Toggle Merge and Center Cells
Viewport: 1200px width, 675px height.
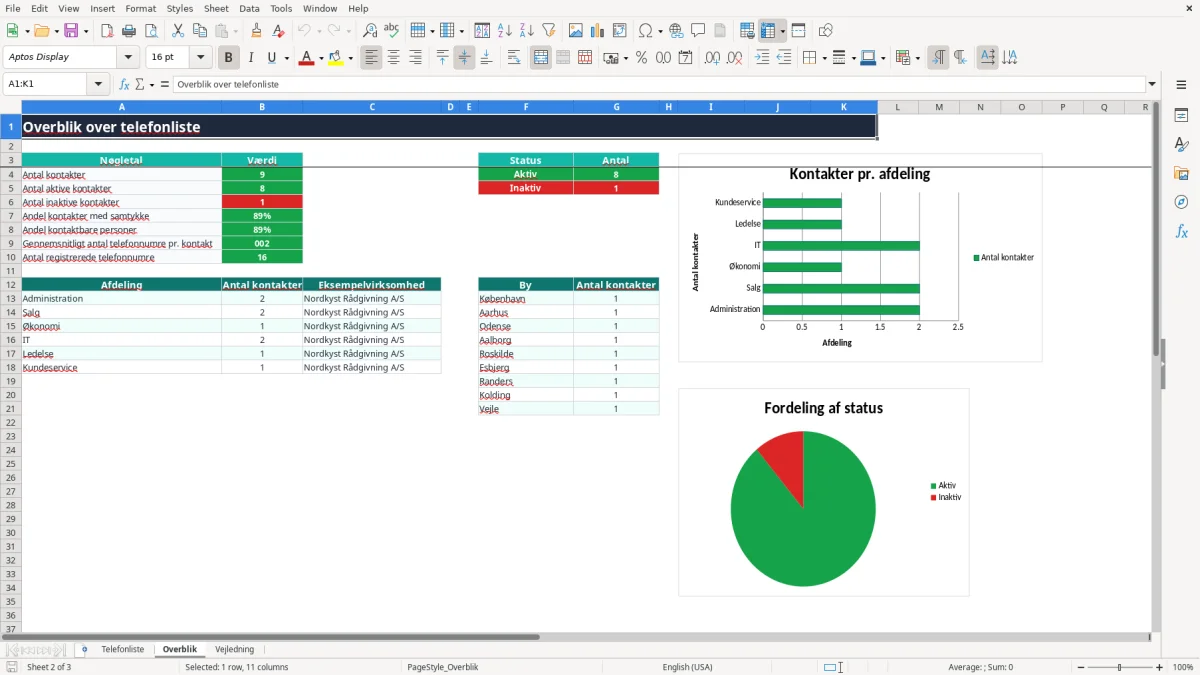click(541, 58)
